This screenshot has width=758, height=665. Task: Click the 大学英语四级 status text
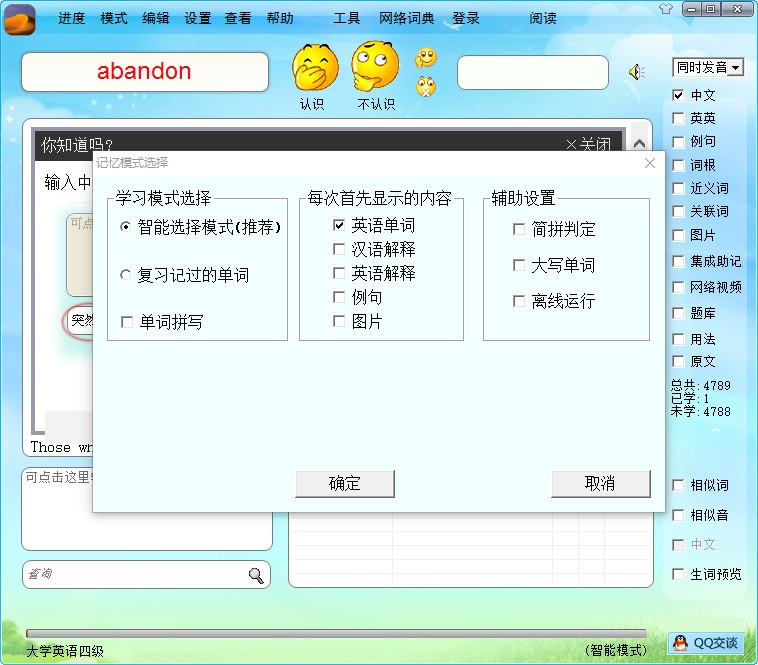point(65,651)
